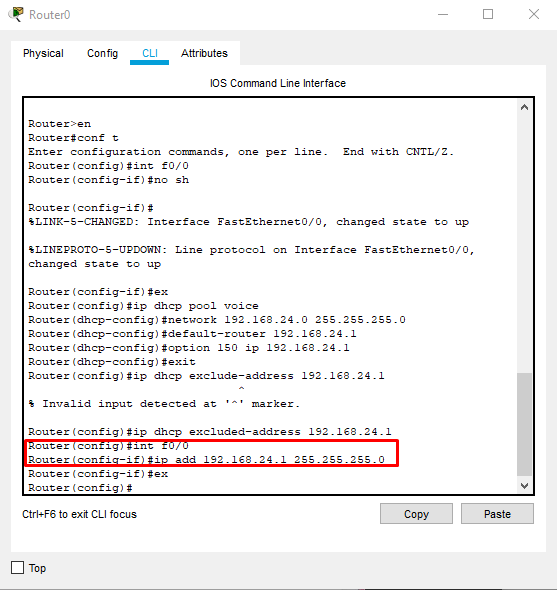Click the empty scrollbar track above thumb
The height and width of the screenshot is (590, 557).
tap(524, 243)
